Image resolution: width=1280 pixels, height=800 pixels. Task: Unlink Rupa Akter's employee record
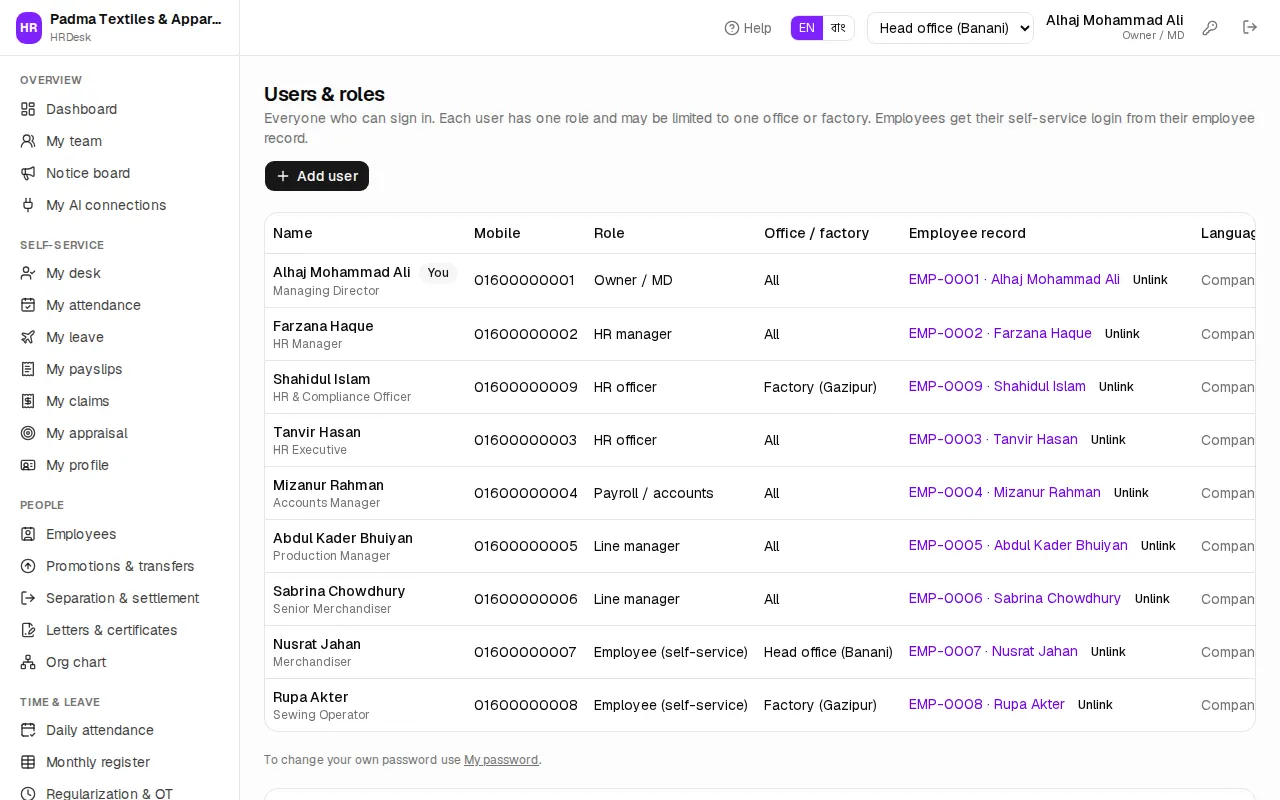(1095, 705)
